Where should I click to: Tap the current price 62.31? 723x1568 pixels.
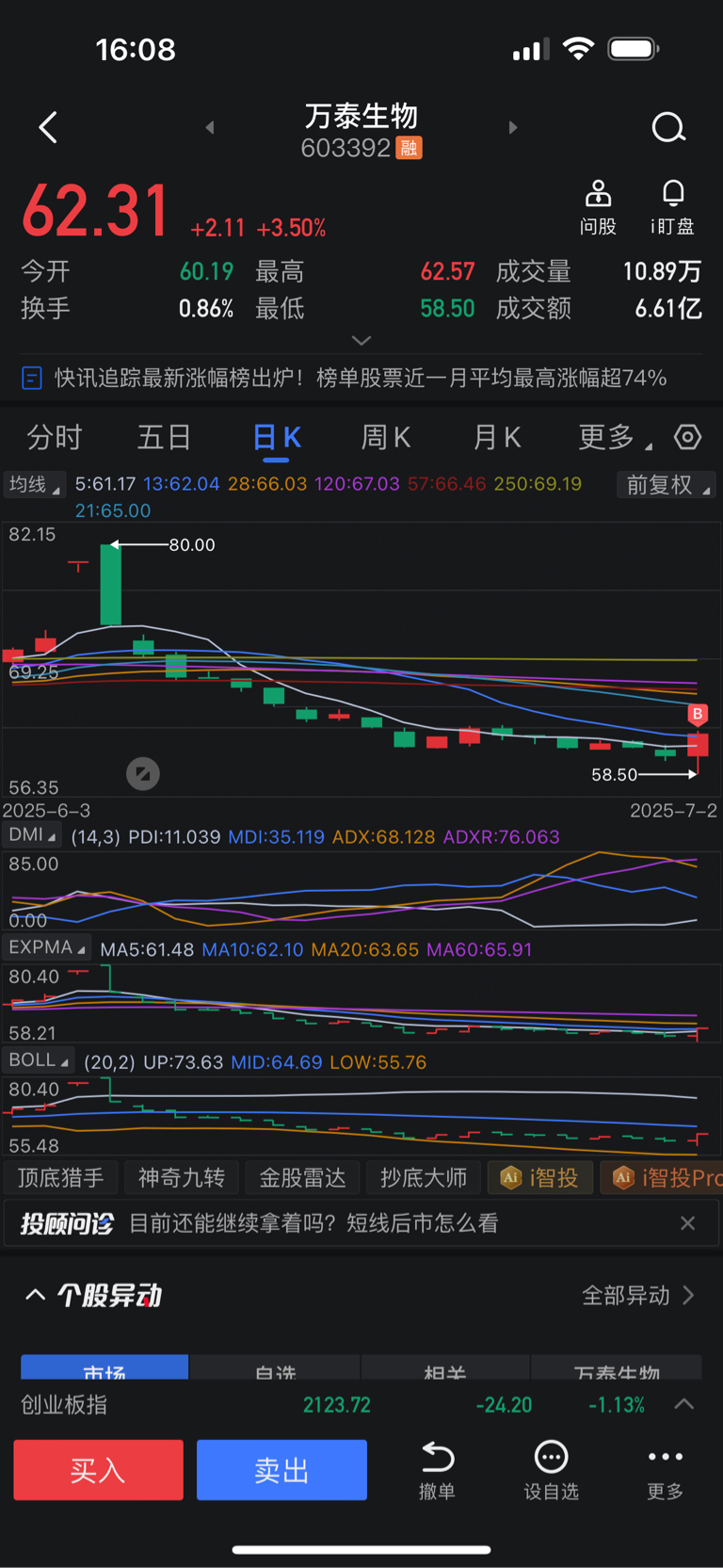95,211
